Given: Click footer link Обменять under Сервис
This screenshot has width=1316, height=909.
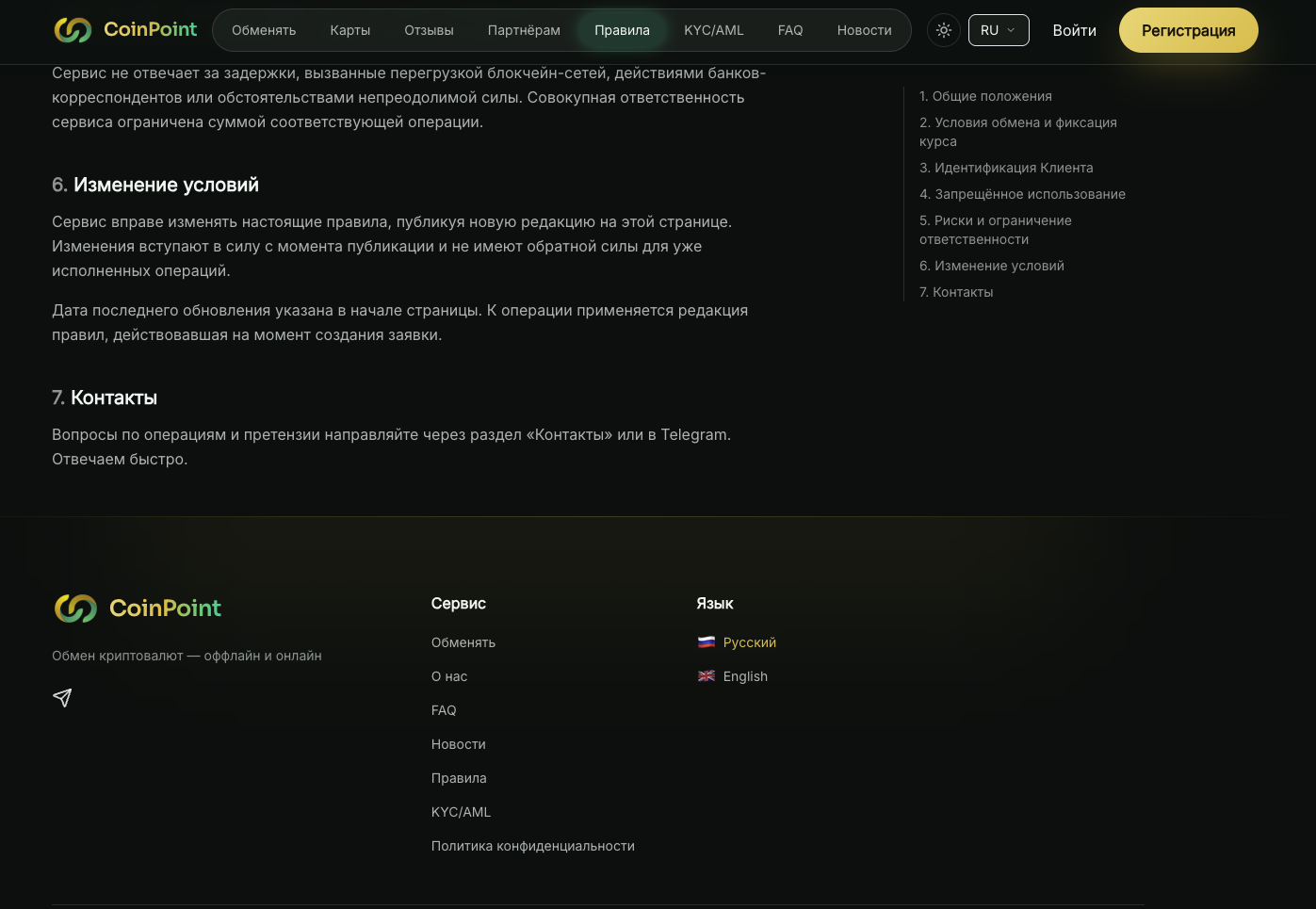Looking at the screenshot, I should tap(463, 642).
